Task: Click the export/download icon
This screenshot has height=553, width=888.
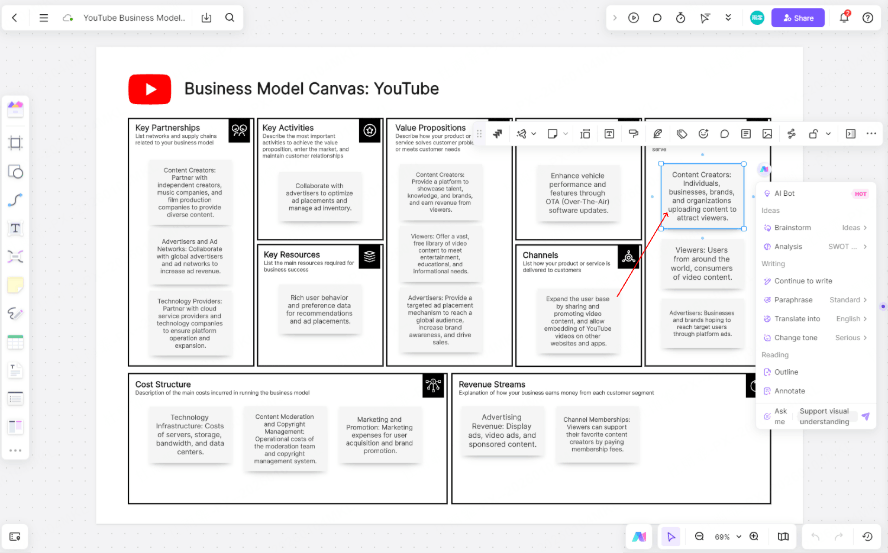Action: (x=206, y=18)
